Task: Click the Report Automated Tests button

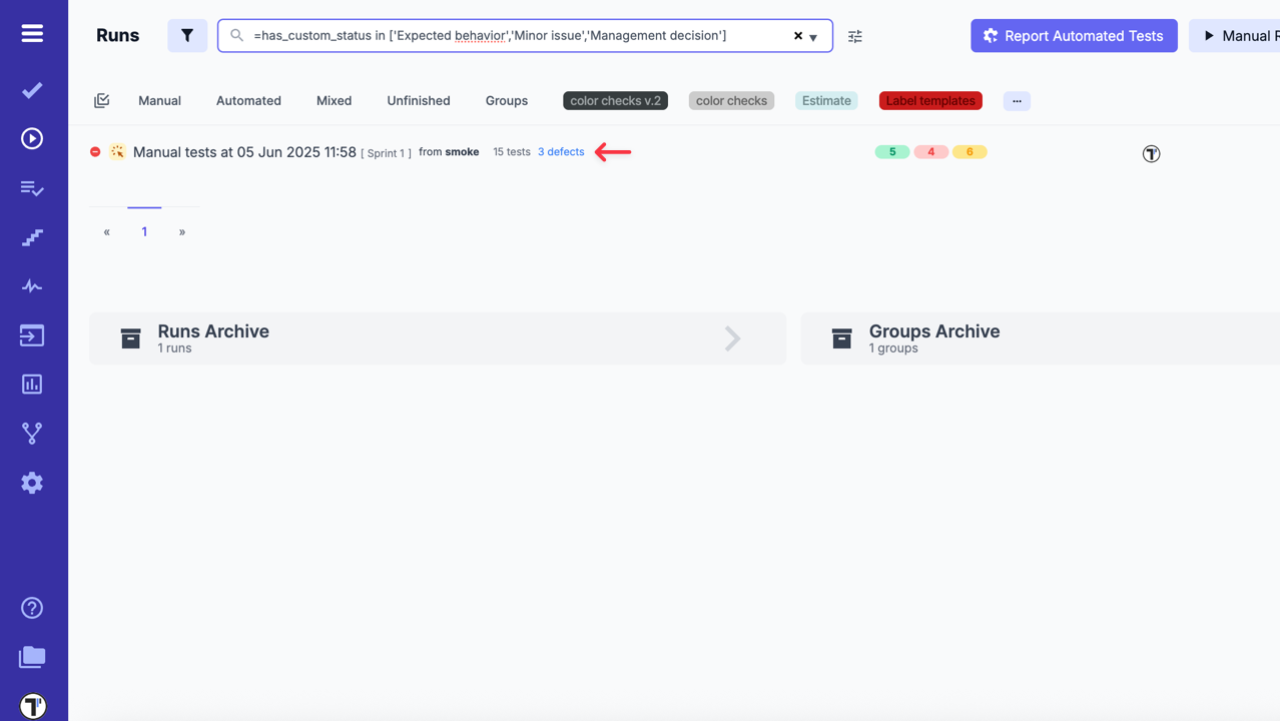Action: point(1073,35)
